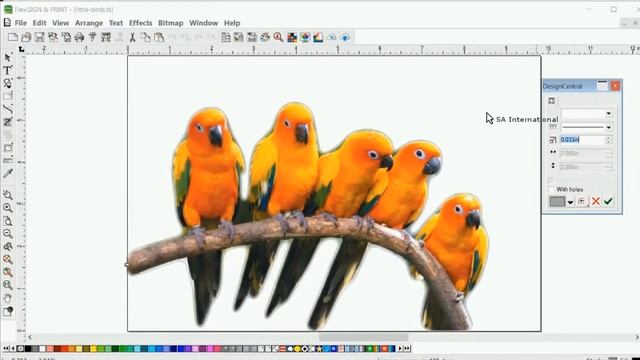Click the 0.033in offset input field

(582, 140)
